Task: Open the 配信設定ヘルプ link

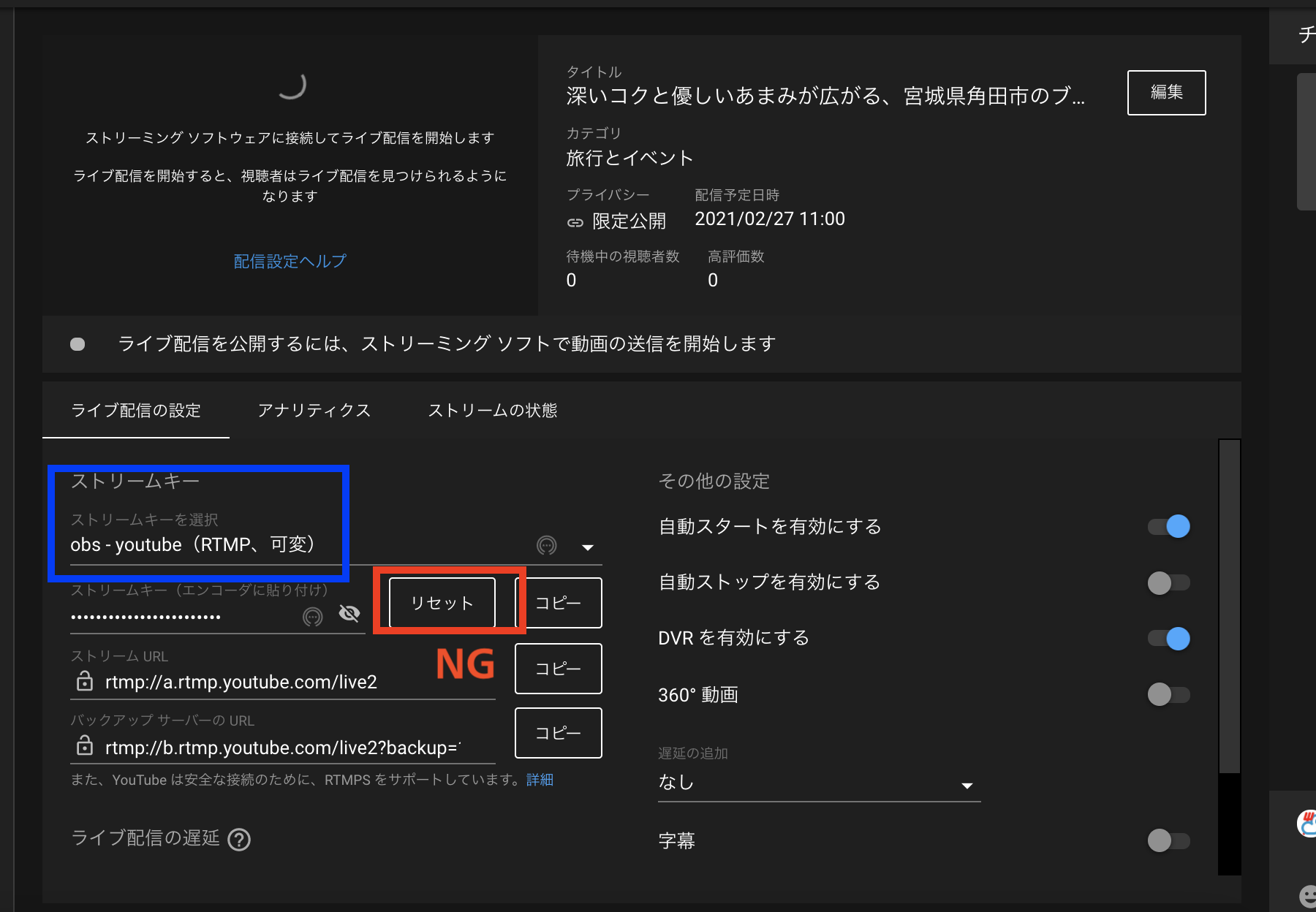Action: [290, 261]
